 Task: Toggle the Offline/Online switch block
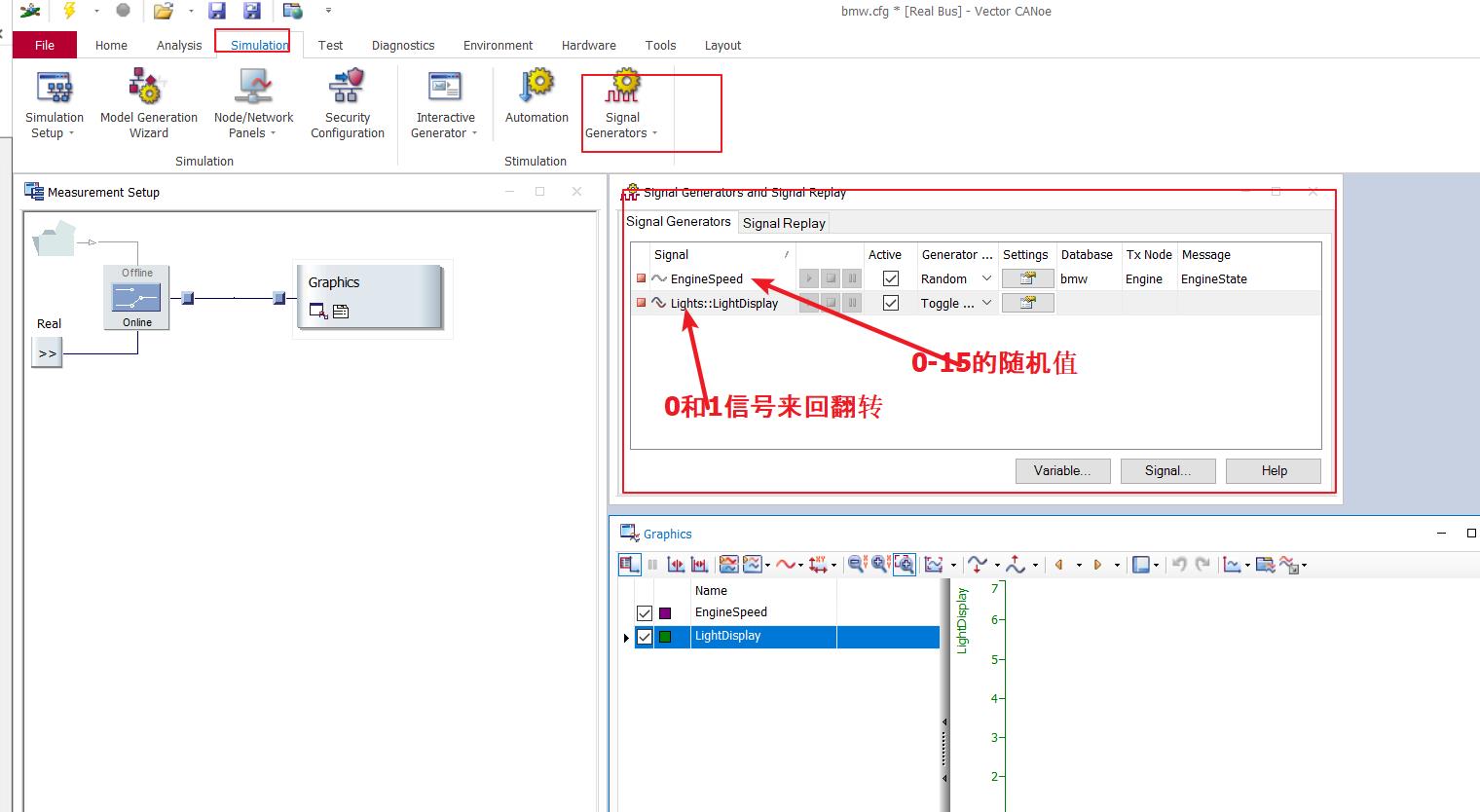coord(136,297)
